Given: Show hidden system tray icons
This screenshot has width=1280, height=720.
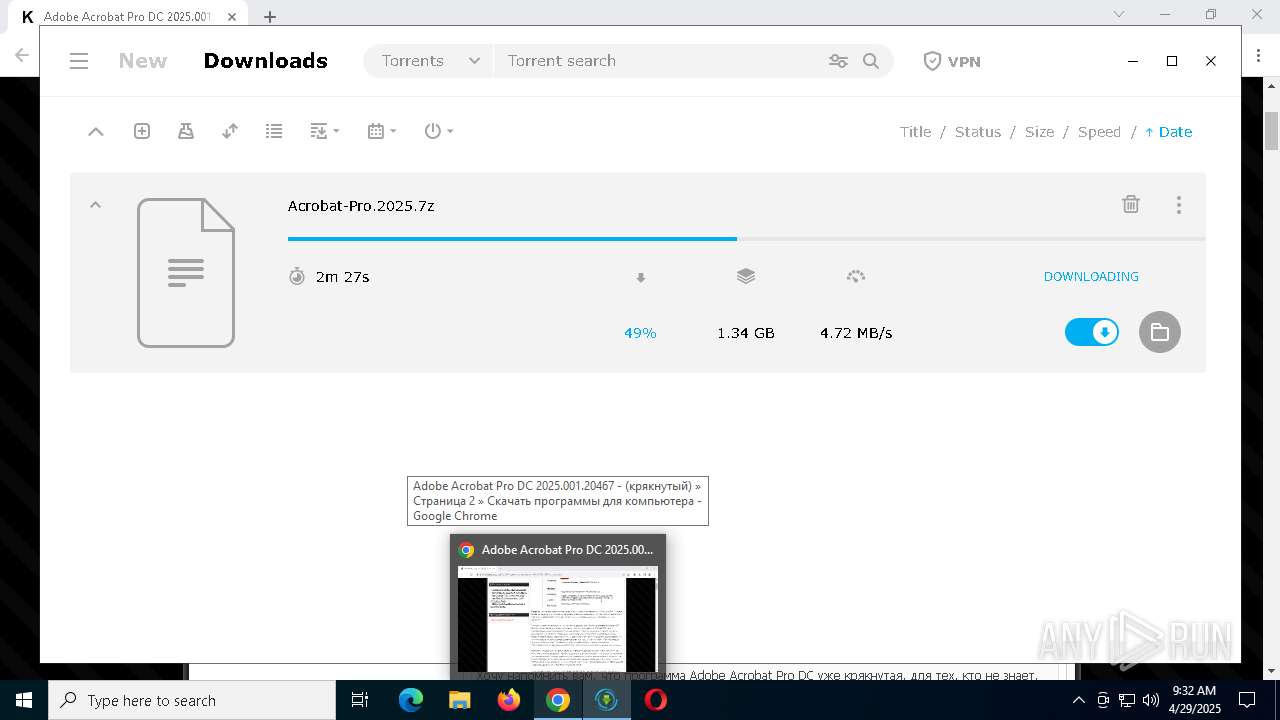Looking at the screenshot, I should 1078,700.
